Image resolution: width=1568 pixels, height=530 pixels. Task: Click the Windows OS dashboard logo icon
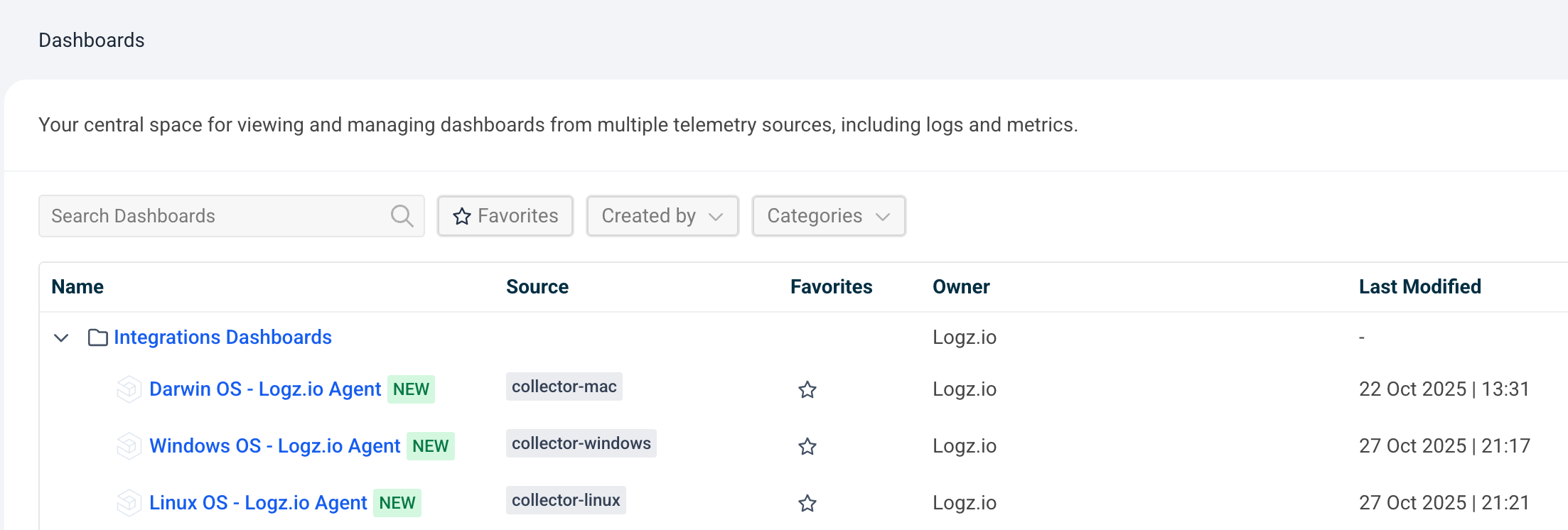pyautogui.click(x=129, y=446)
